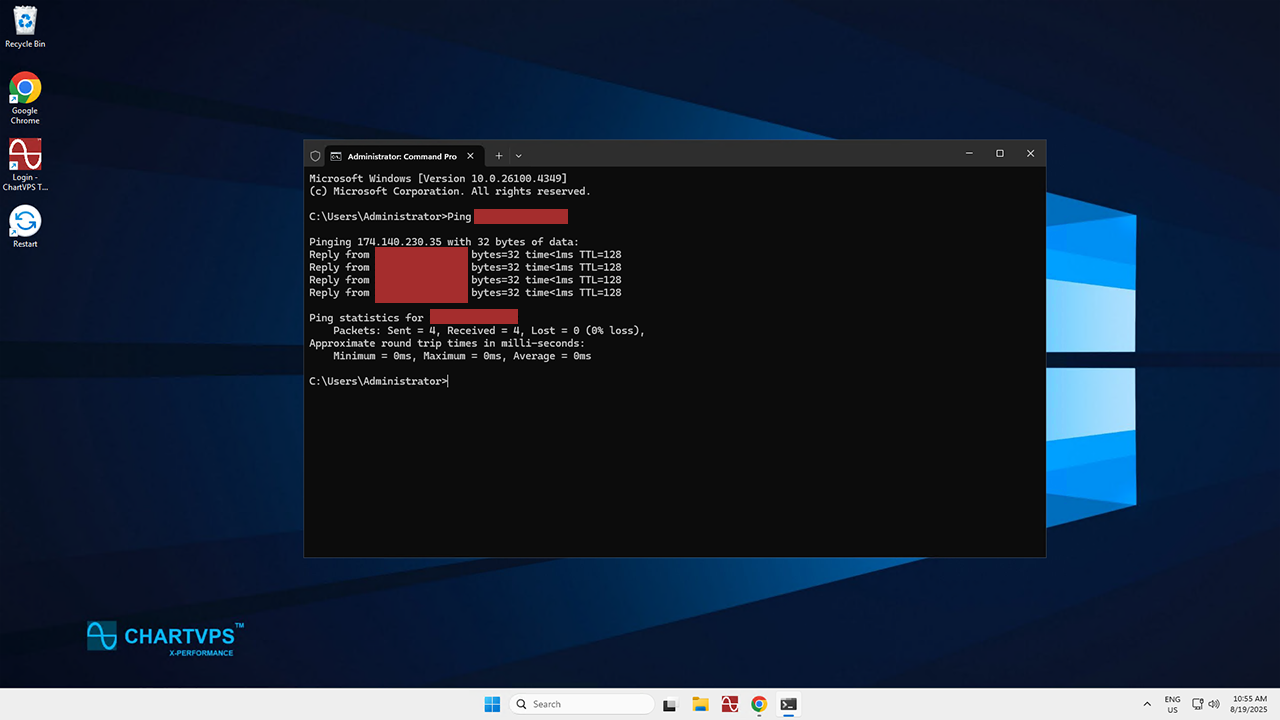Open a new terminal tab
Image resolution: width=1280 pixels, height=720 pixels.
(499, 156)
